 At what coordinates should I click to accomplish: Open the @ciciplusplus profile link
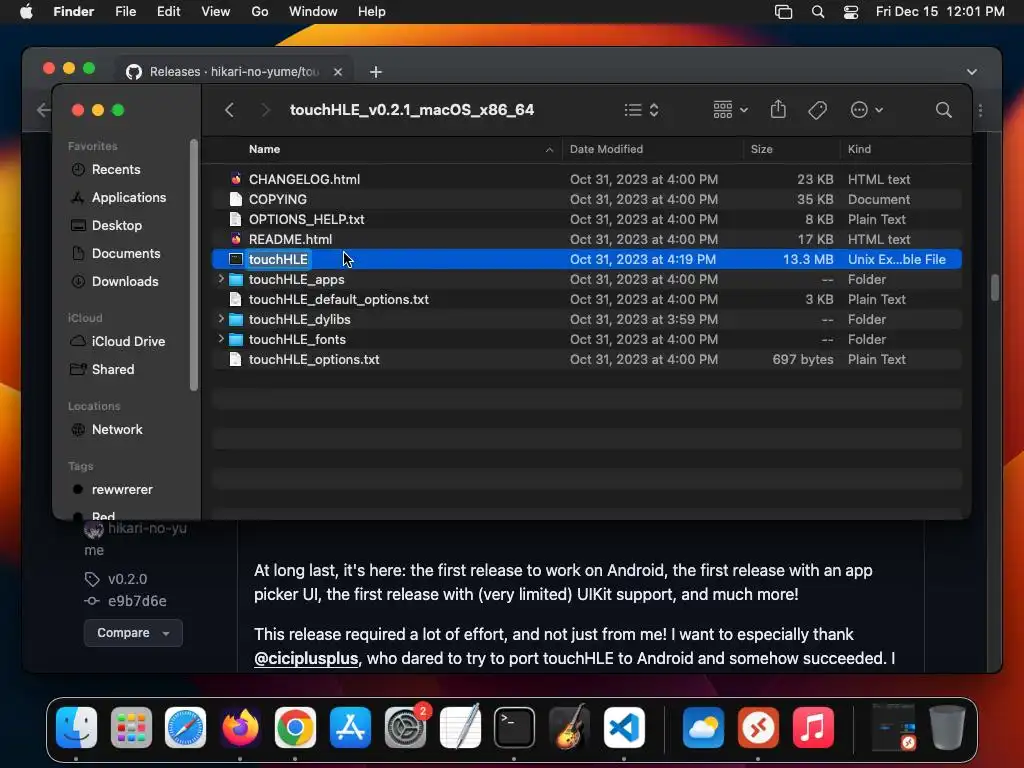point(306,658)
